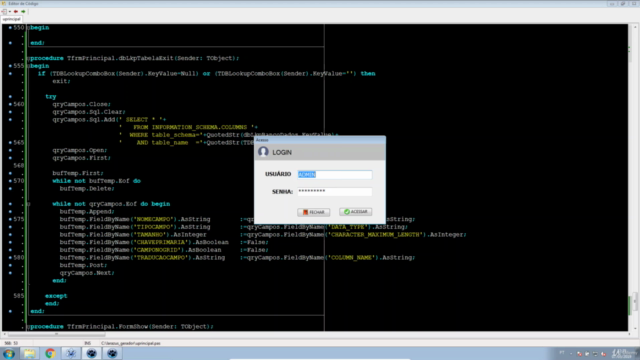Collapse the fold marker at line 555 begin
The width and height of the screenshot is (640, 360).
(x=28, y=66)
